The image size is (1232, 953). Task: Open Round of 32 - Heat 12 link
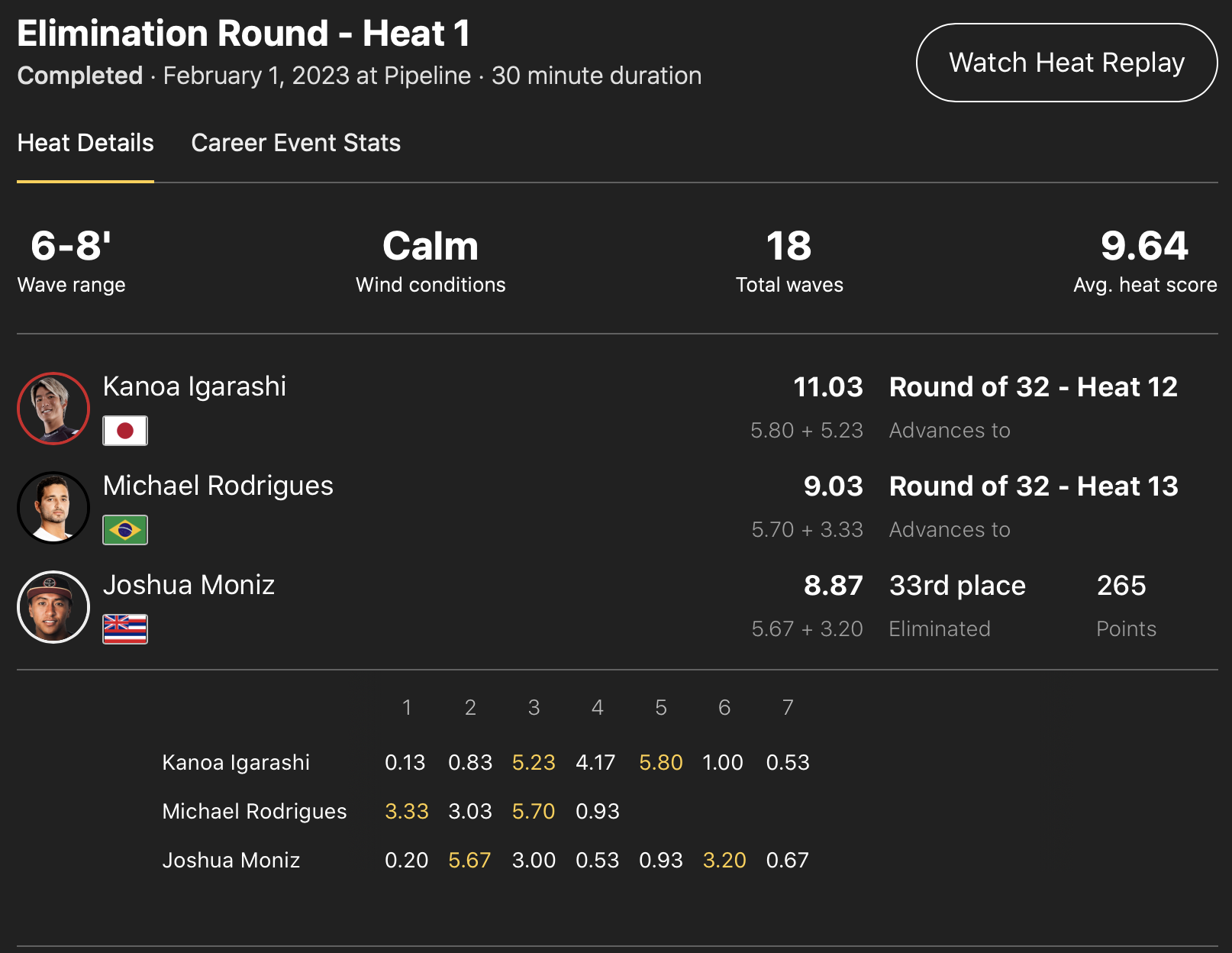click(1033, 387)
